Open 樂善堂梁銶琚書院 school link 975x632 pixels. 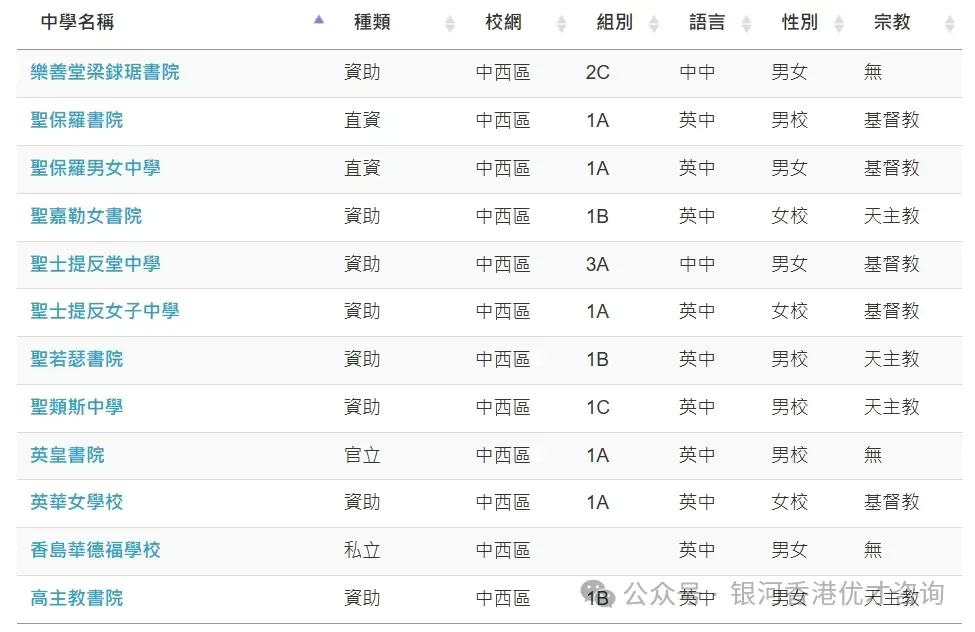pos(105,72)
